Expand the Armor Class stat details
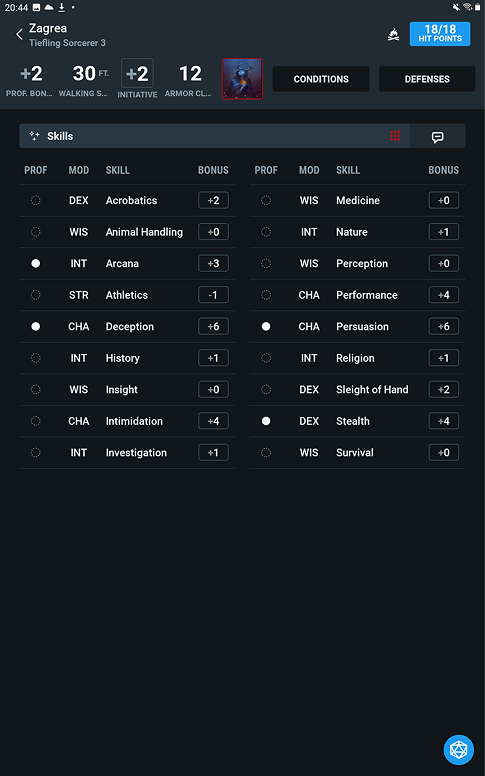This screenshot has width=485, height=776. point(189,80)
